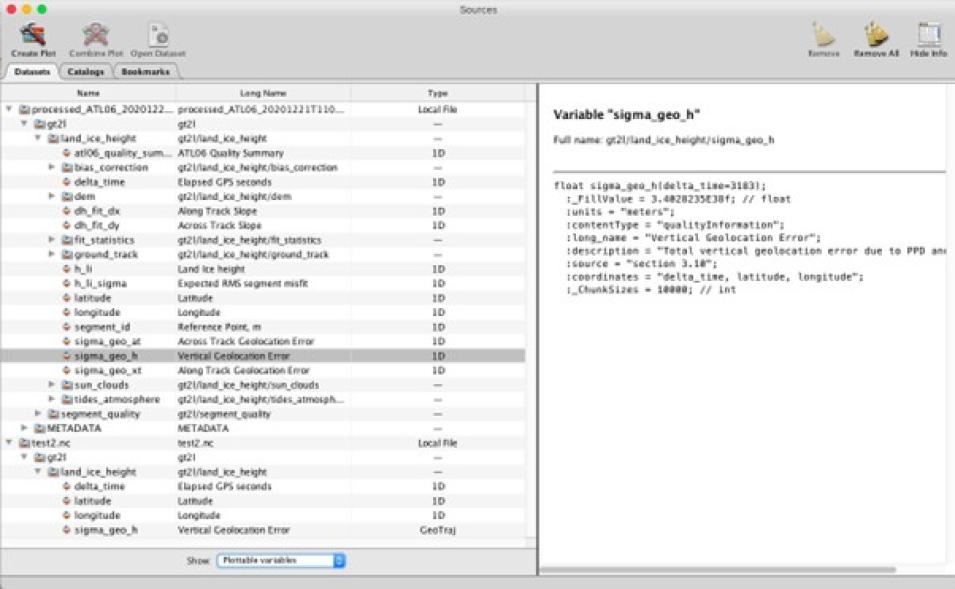Click the processed_ATL06 file icon
Image resolution: width=955 pixels, height=589 pixels.
point(24,109)
